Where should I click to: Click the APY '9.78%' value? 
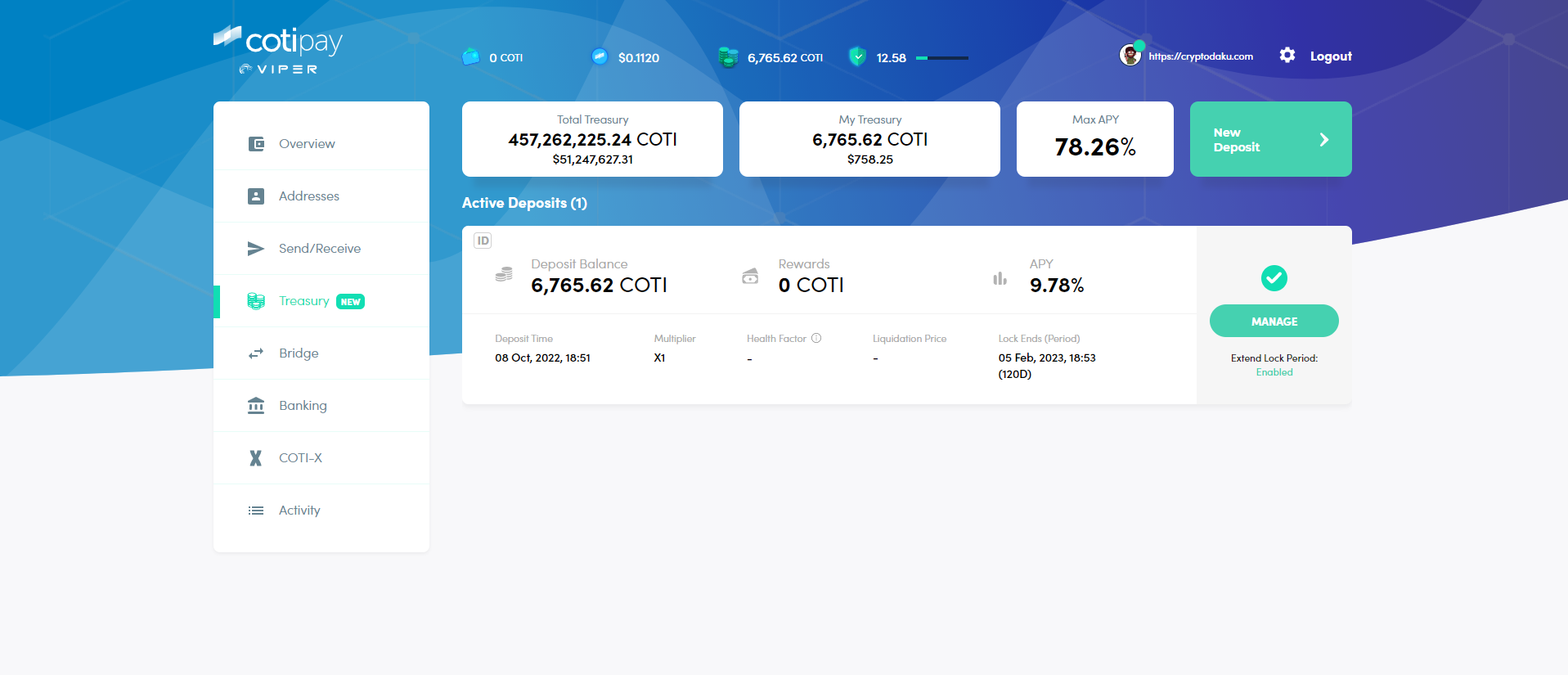point(1057,285)
